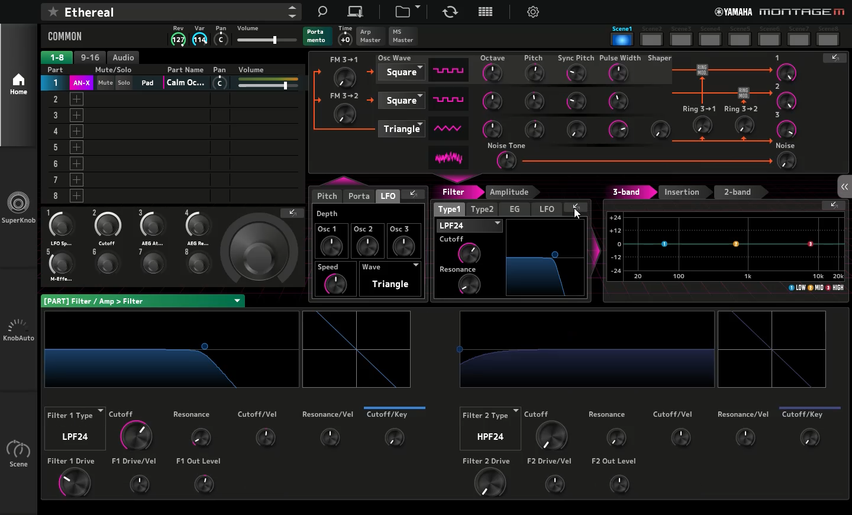The image size is (852, 515).
Task: Open settings gear icon in top bar
Action: 533,12
